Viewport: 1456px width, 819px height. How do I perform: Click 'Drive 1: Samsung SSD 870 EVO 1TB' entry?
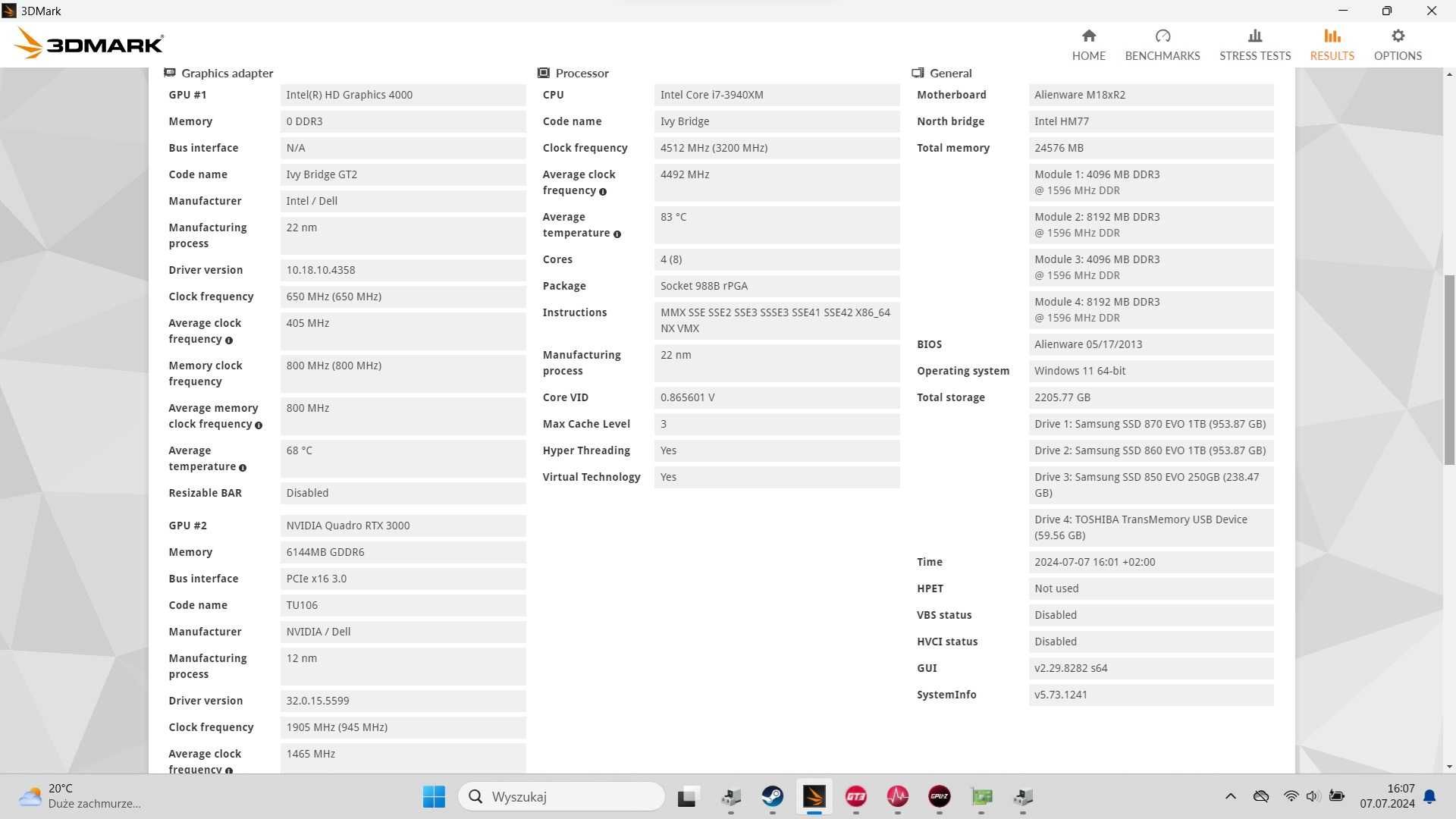point(1151,424)
